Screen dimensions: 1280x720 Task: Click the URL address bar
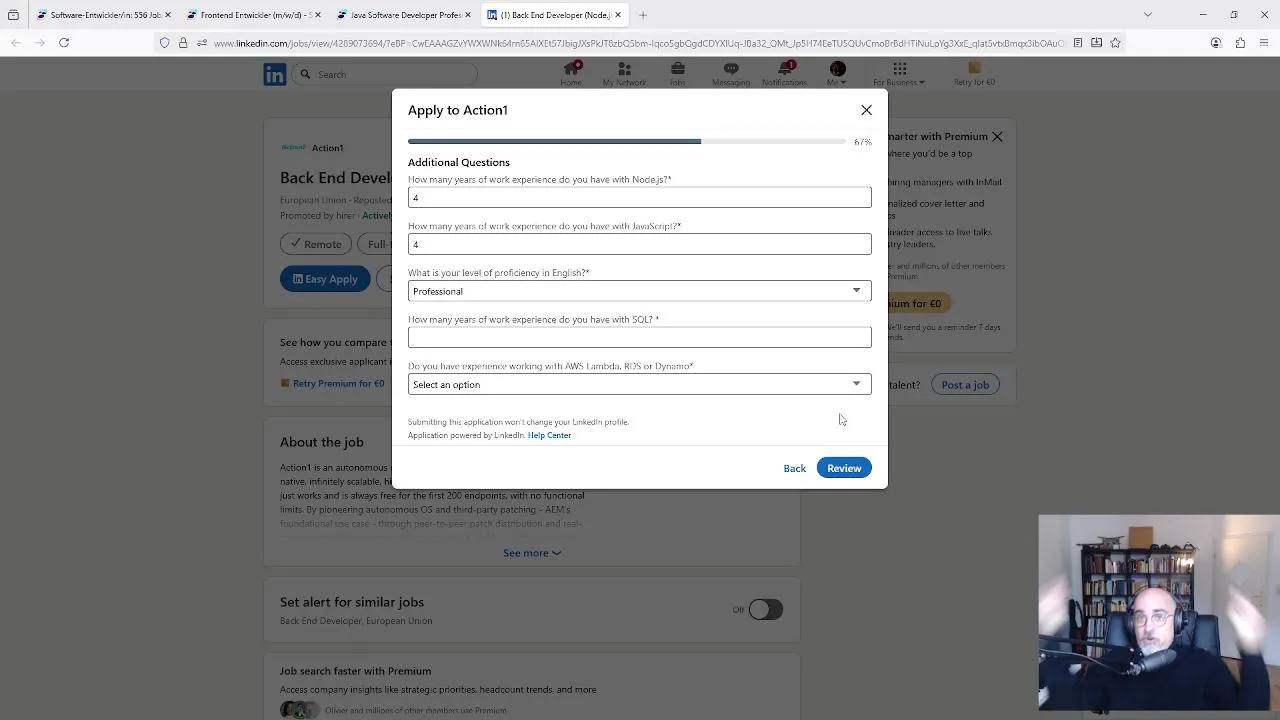pyautogui.click(x=639, y=43)
